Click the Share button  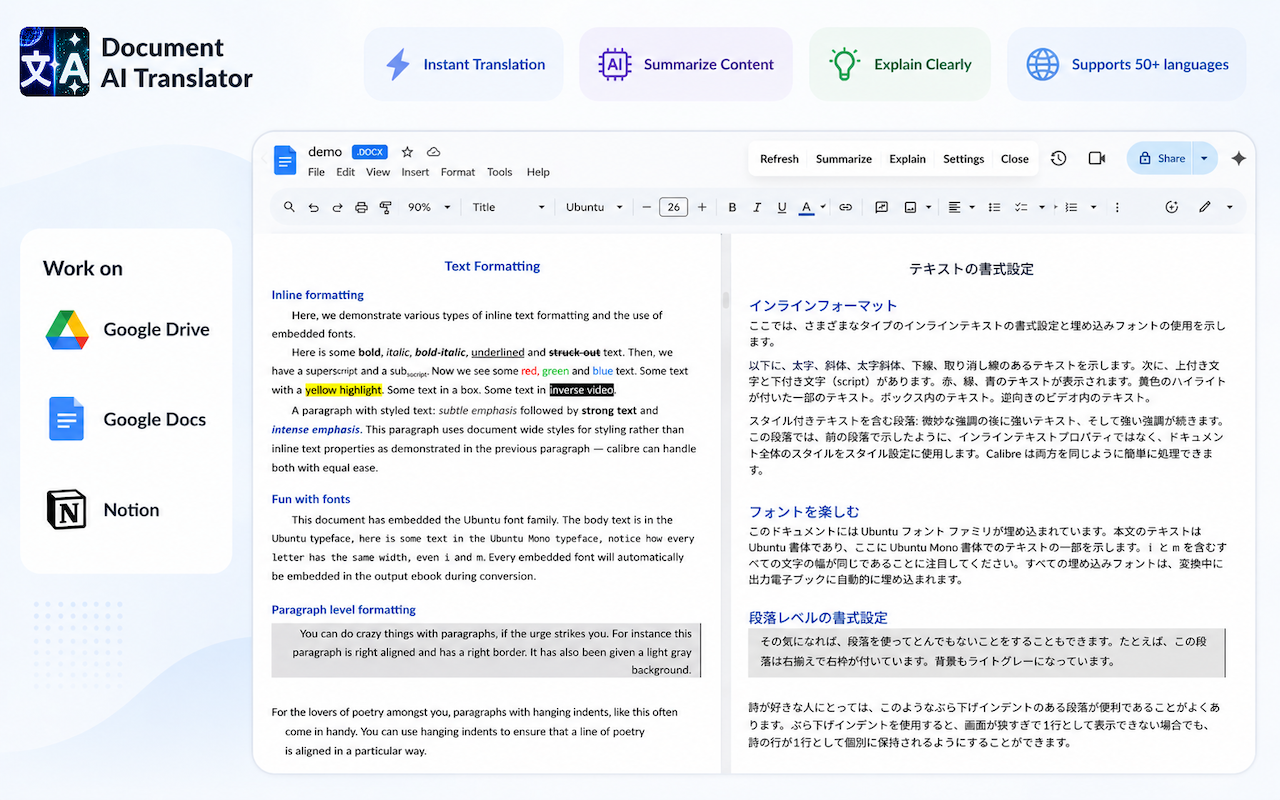pos(1160,158)
